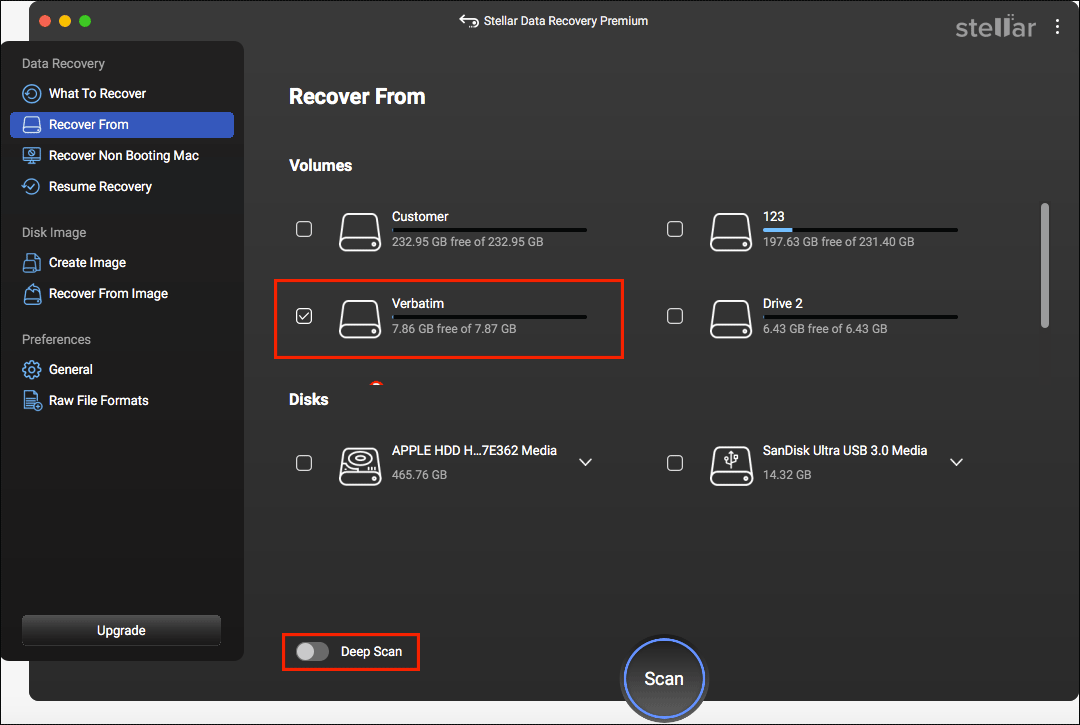Click the 'SanDisk Ultra USB 3.0 Media' label
The height and width of the screenshot is (725, 1080).
click(845, 450)
